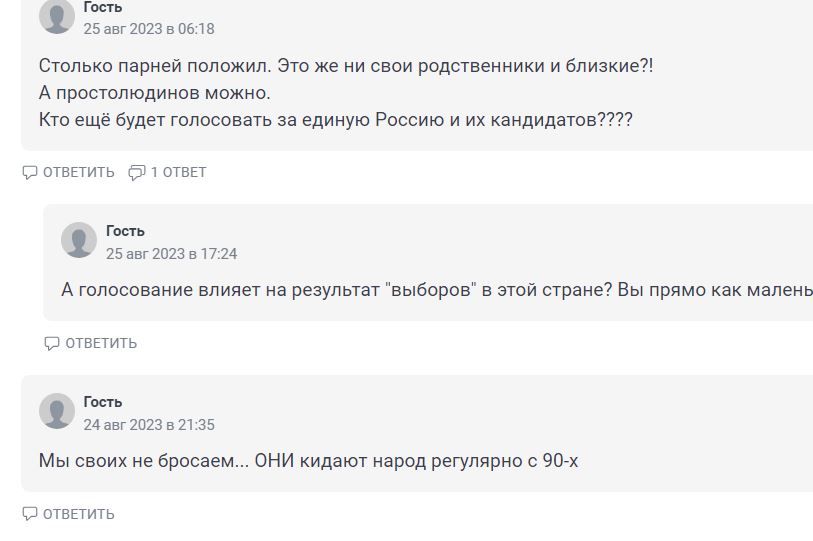
Task: Click the reply text starting "А голосование влияет"
Action: [435, 290]
